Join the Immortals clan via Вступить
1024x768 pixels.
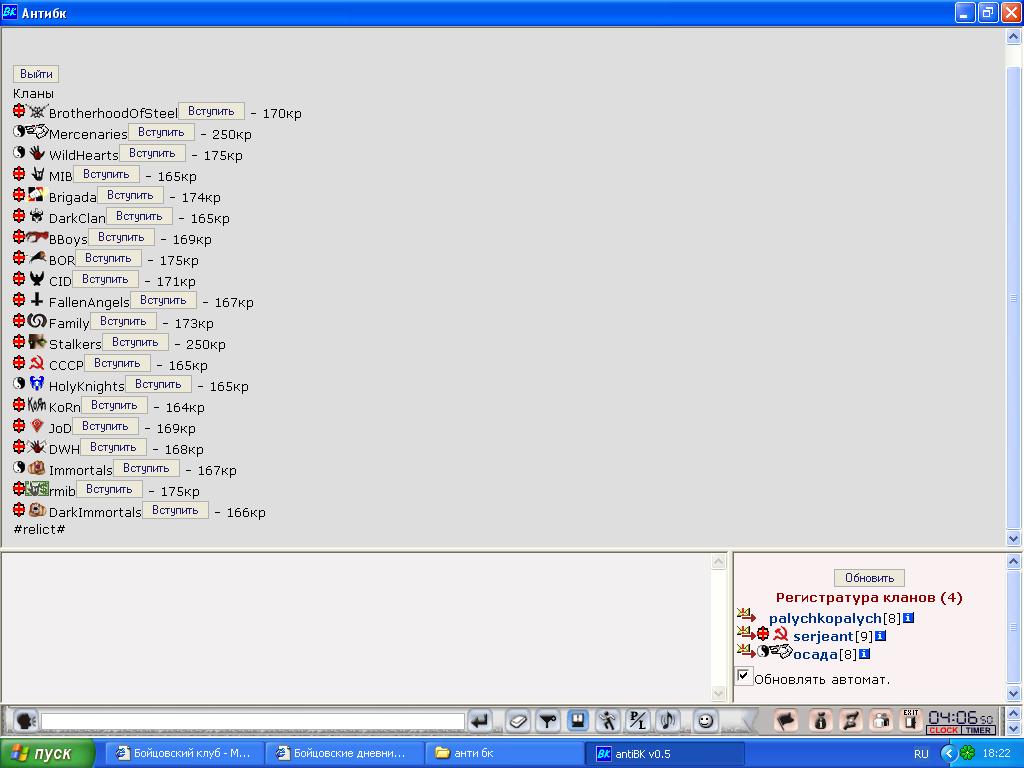click(x=146, y=468)
